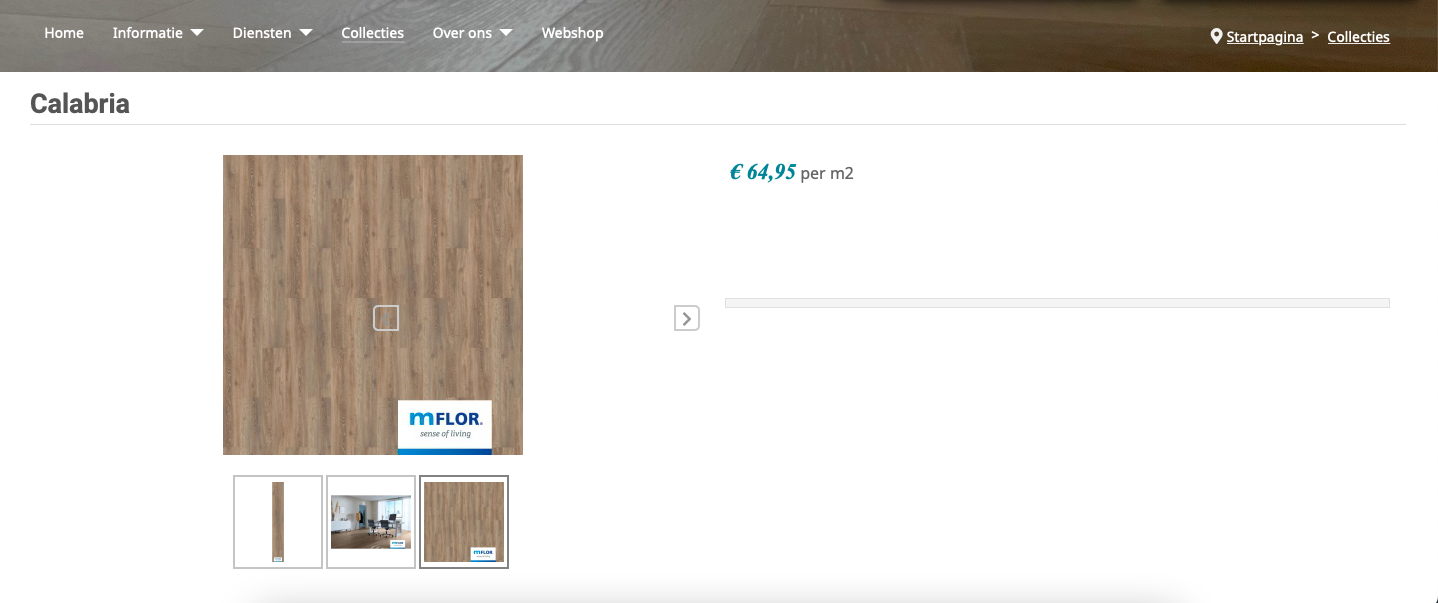Click the large Calabria floor image
The width and height of the screenshot is (1438, 603).
click(373, 305)
